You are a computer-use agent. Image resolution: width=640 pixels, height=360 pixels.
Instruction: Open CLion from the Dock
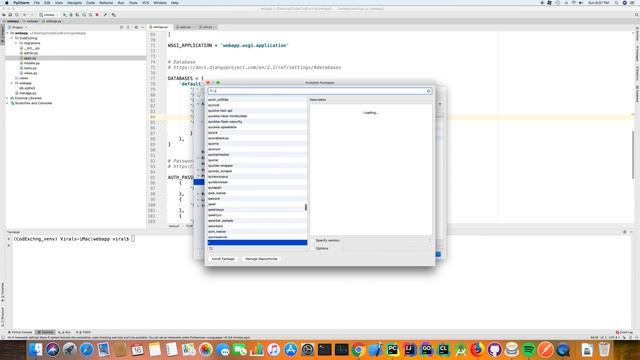click(443, 350)
